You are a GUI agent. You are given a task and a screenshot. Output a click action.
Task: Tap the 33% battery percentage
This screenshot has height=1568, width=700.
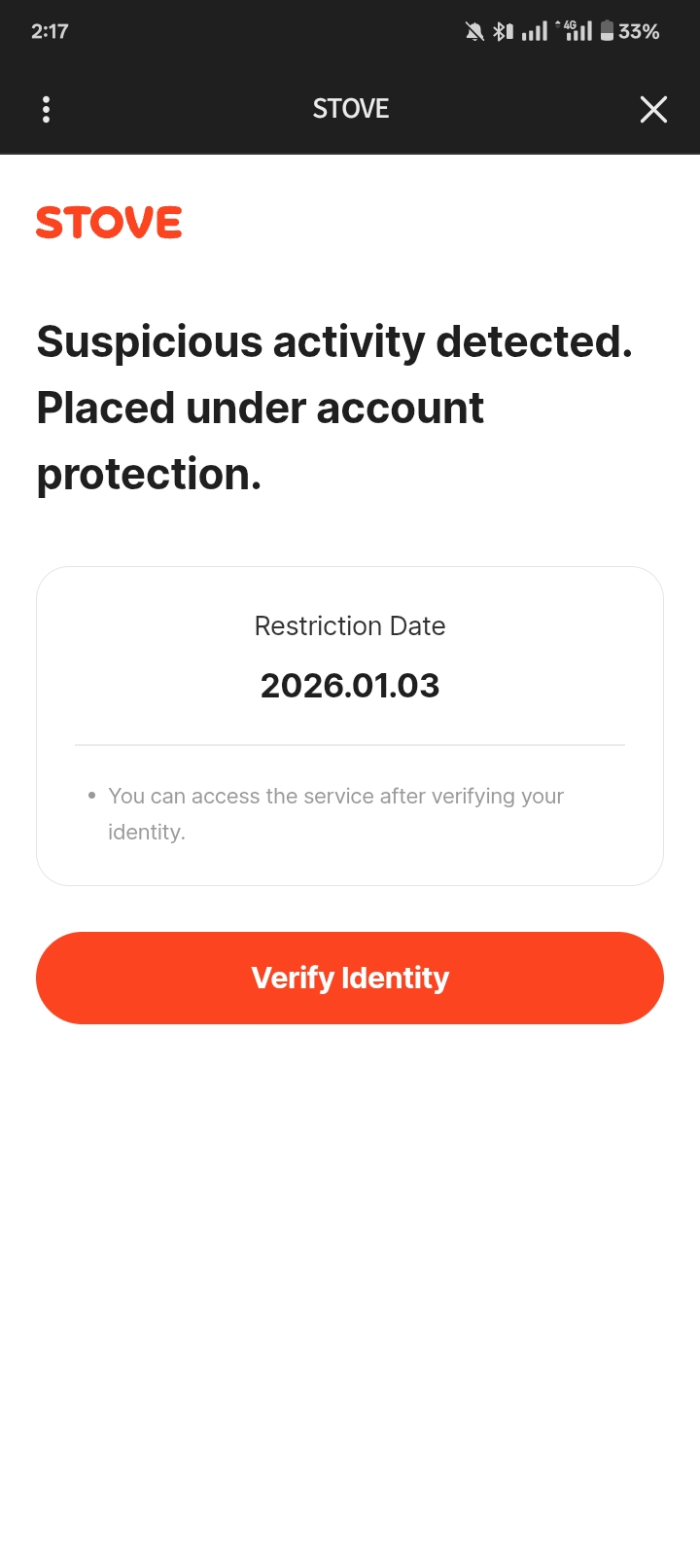[640, 32]
